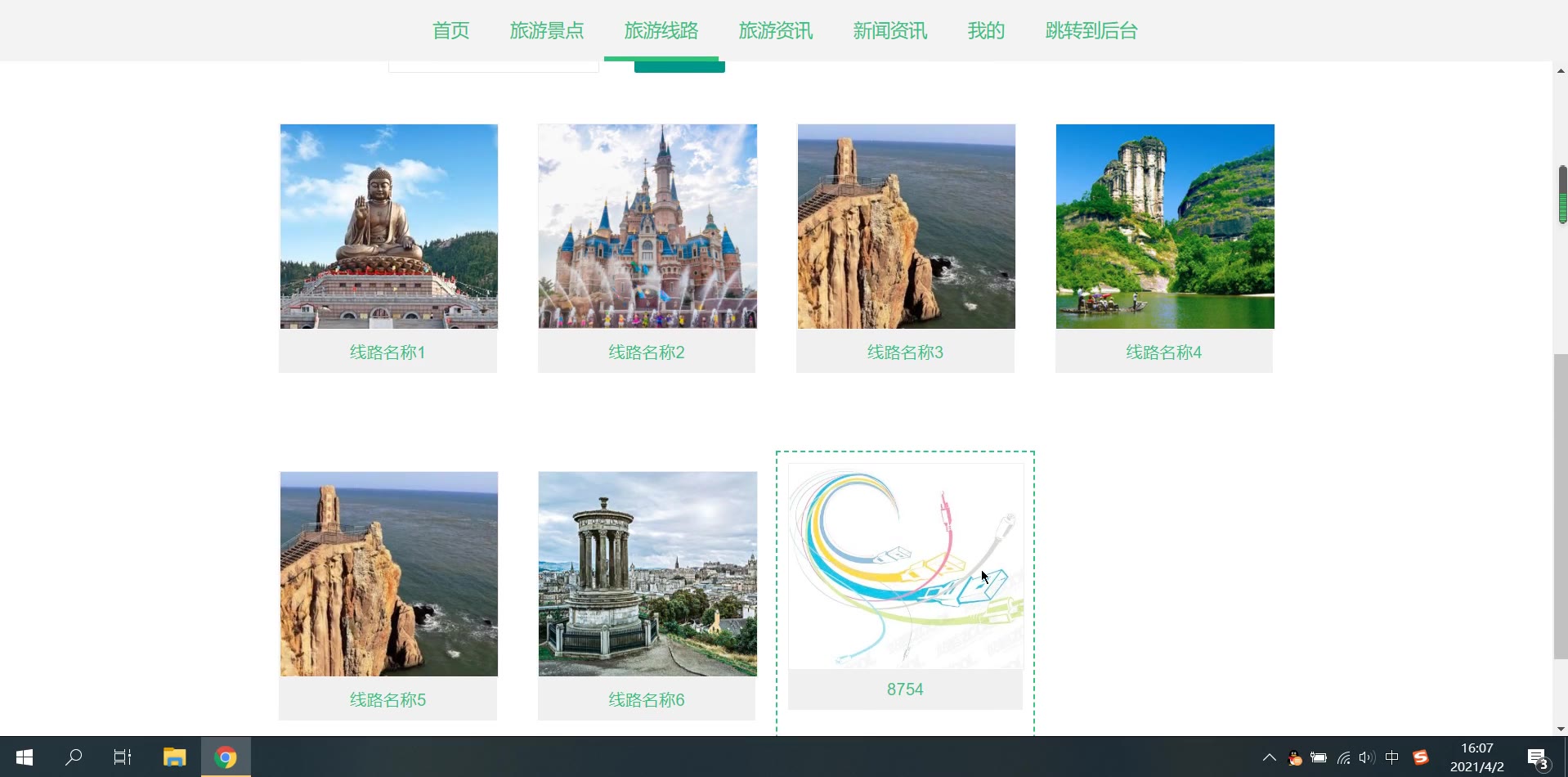Screen dimensions: 1568x777
Task: Open the network tray icon
Action: tap(1343, 757)
